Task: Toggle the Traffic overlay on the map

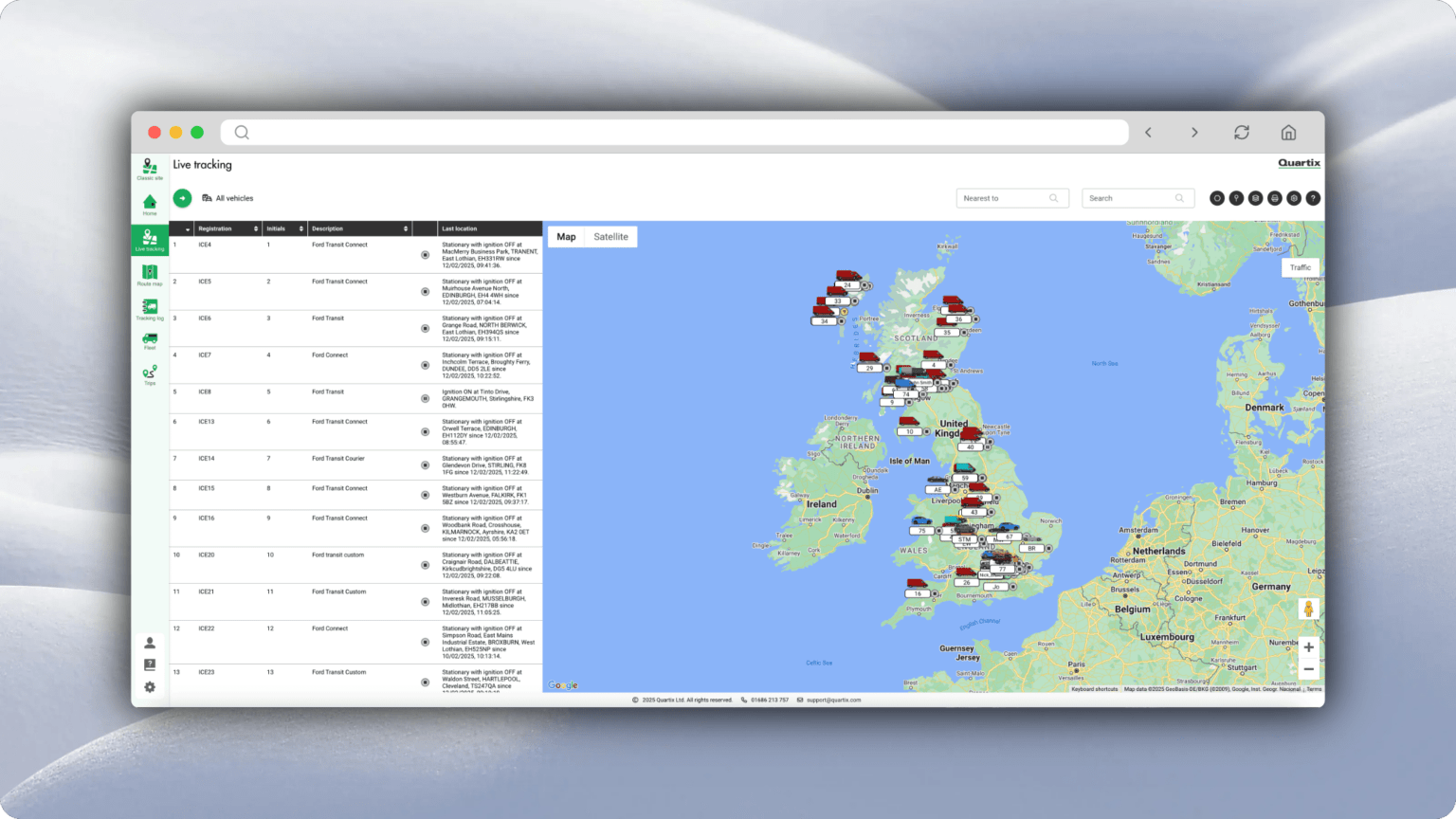Action: [1301, 267]
